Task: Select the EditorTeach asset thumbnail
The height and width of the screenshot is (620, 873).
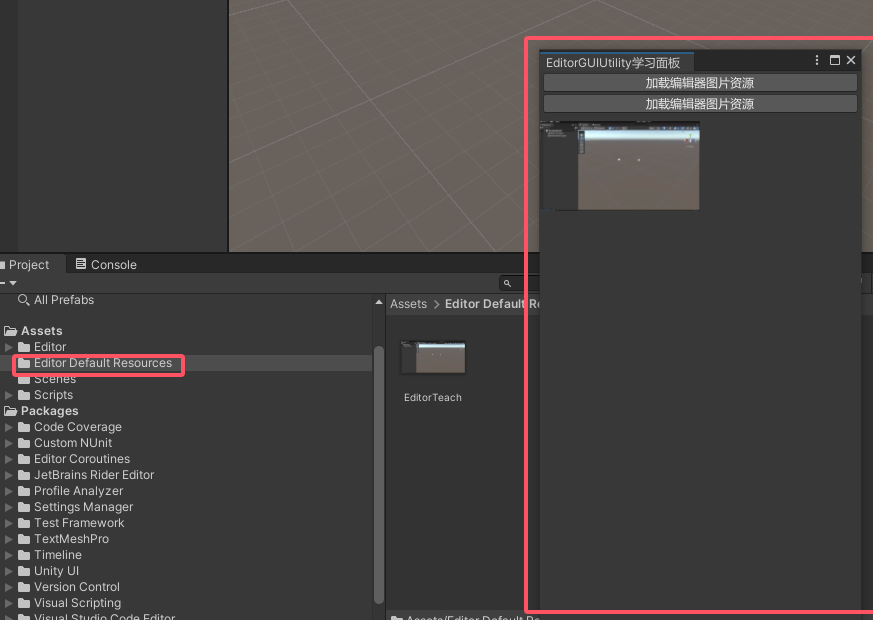Action: 433,357
